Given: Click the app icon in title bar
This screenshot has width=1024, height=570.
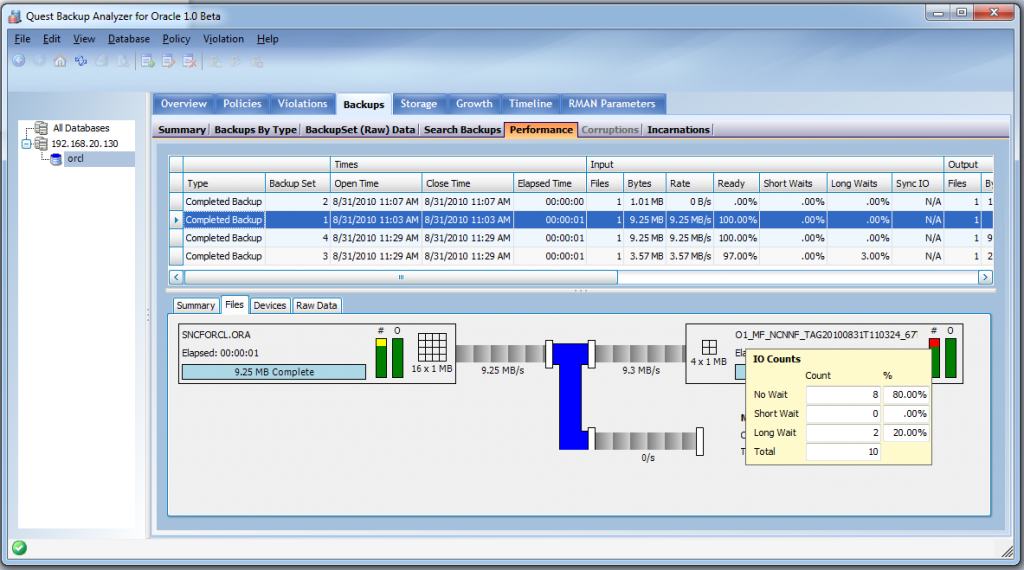Looking at the screenshot, I should click(15, 16).
